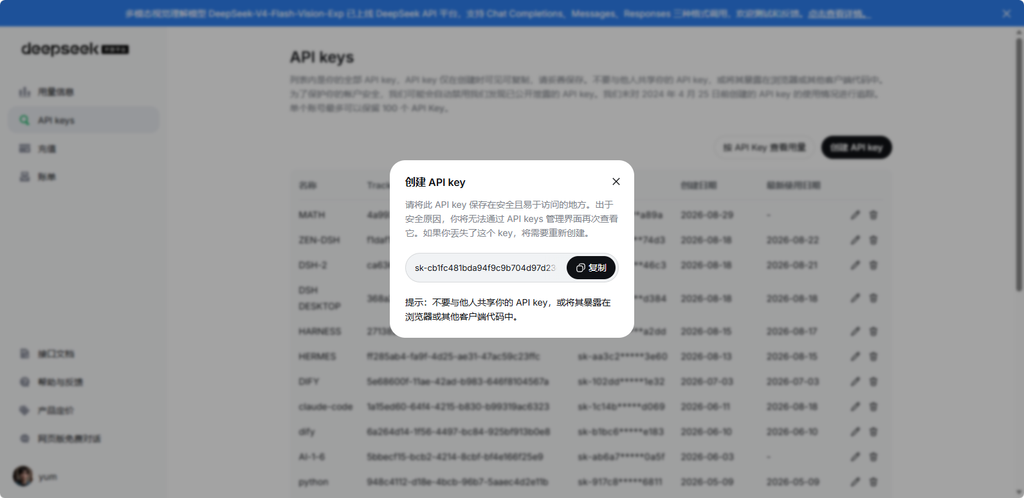Edit the python key name
Screen dimensions: 1024x498
tap(855, 482)
